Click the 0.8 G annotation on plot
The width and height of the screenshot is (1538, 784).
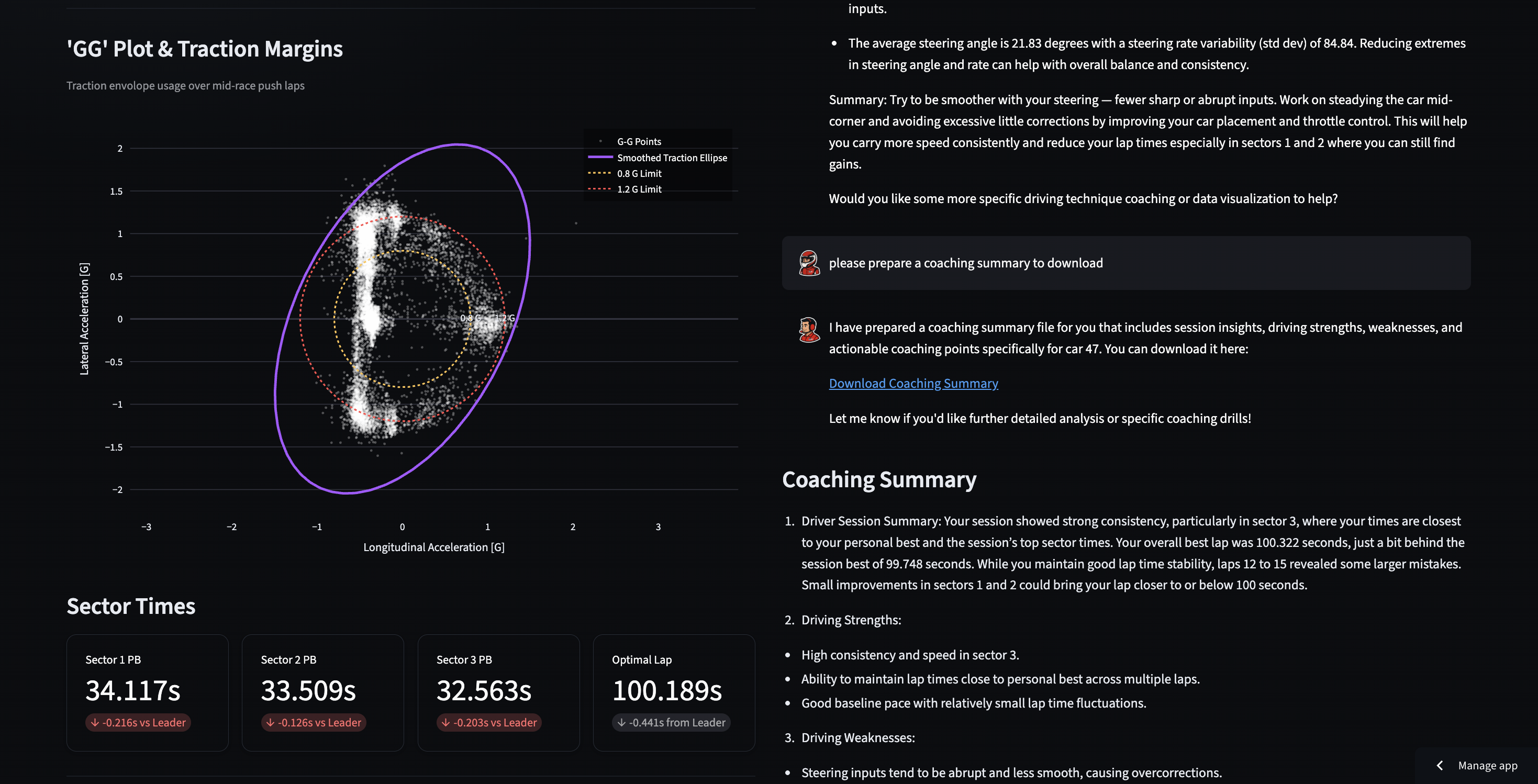(470, 318)
